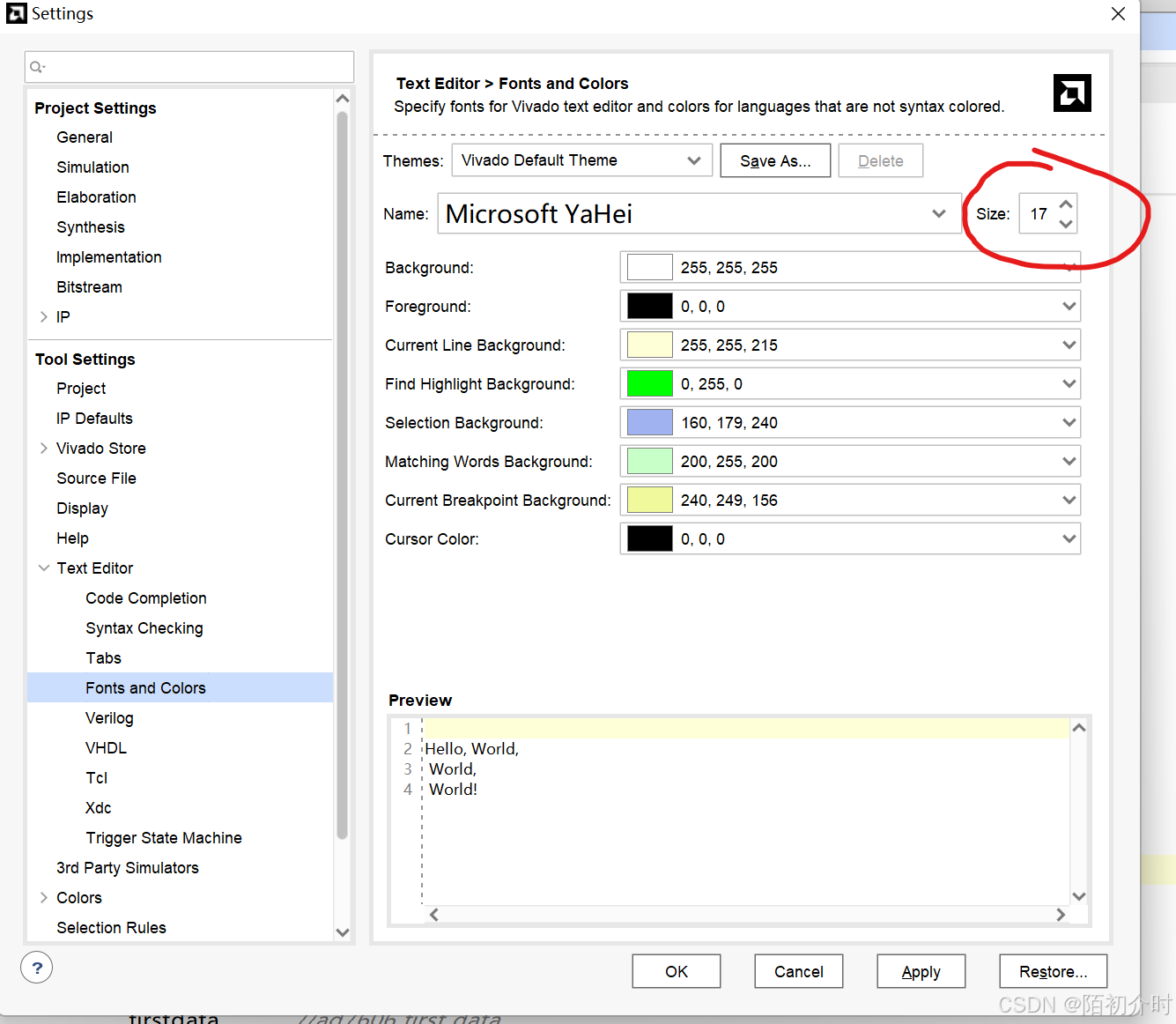Open the font Name dropdown
Image resolution: width=1176 pixels, height=1024 pixels.
(699, 214)
